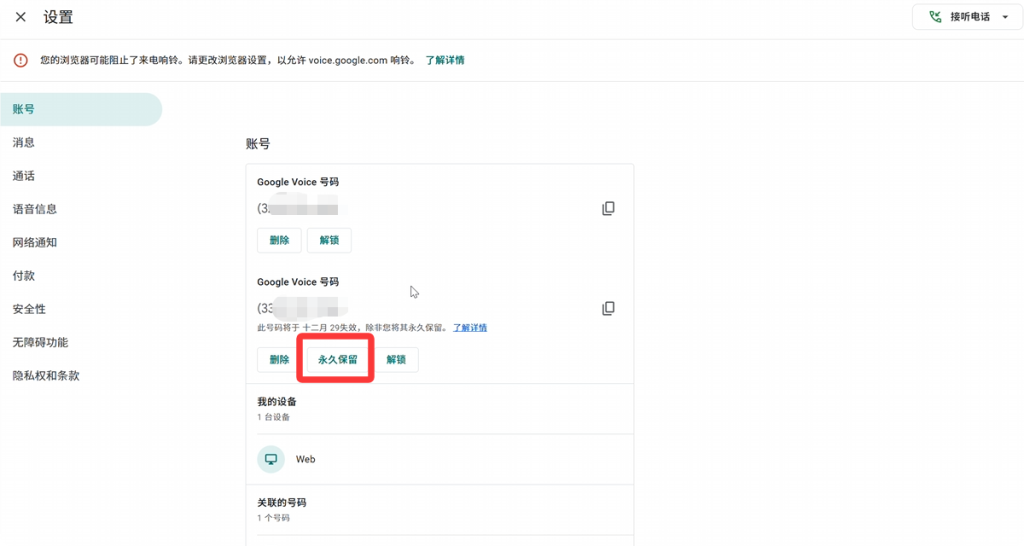Click the red warning alert icon
The width and height of the screenshot is (1024, 546).
(x=21, y=60)
